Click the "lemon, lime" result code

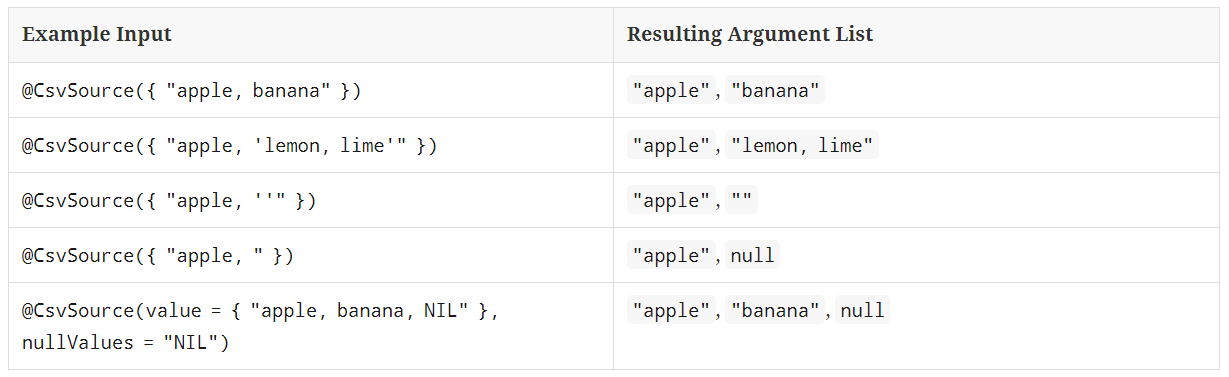pyautogui.click(x=802, y=146)
